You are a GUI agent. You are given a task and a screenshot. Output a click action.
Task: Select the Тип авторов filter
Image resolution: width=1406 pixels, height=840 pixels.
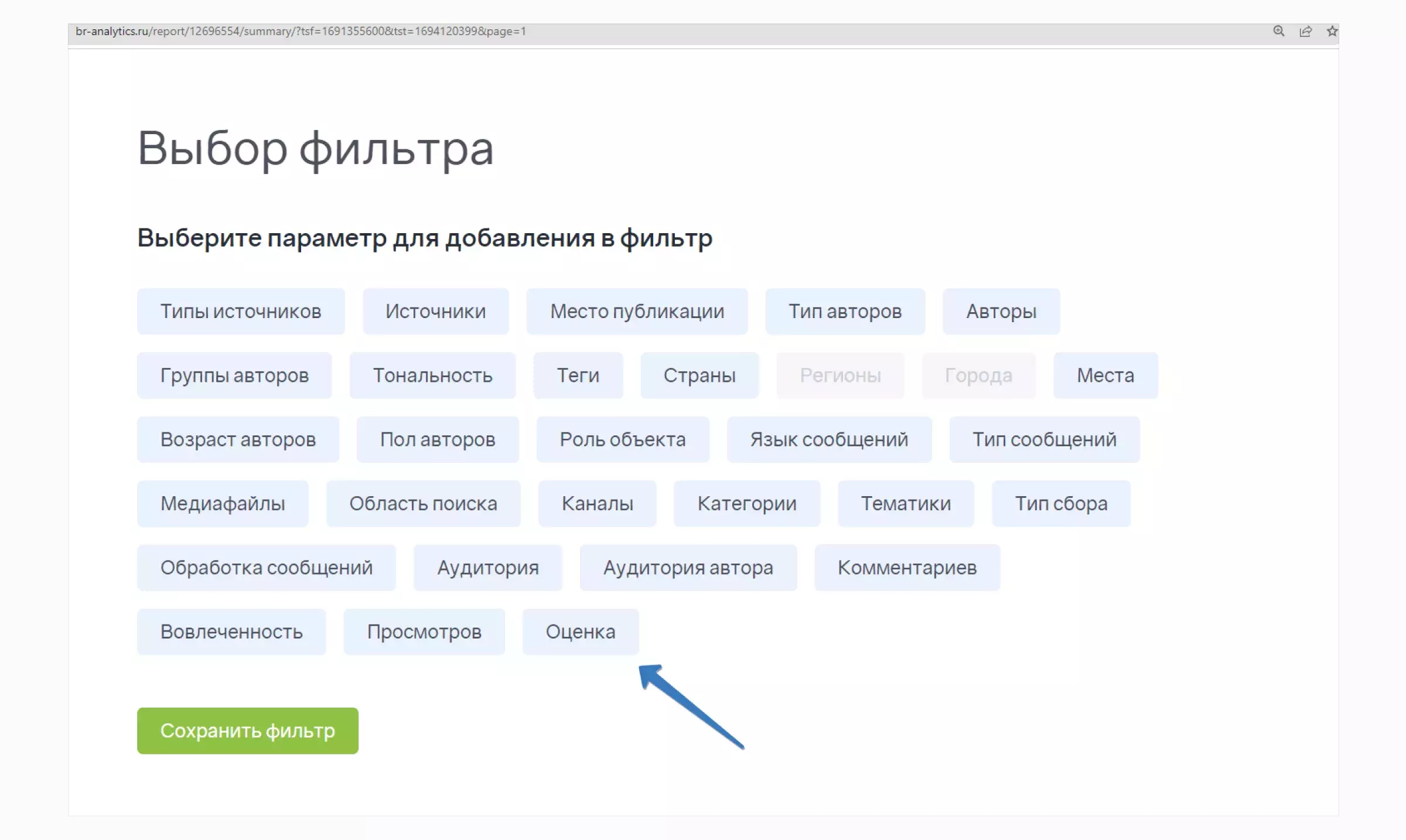click(845, 311)
